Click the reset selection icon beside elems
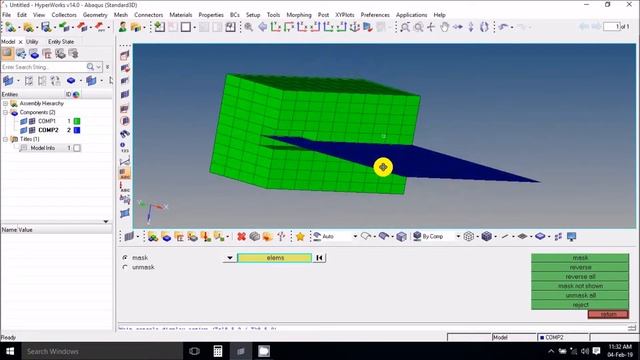This screenshot has height=360, width=640. (x=319, y=258)
